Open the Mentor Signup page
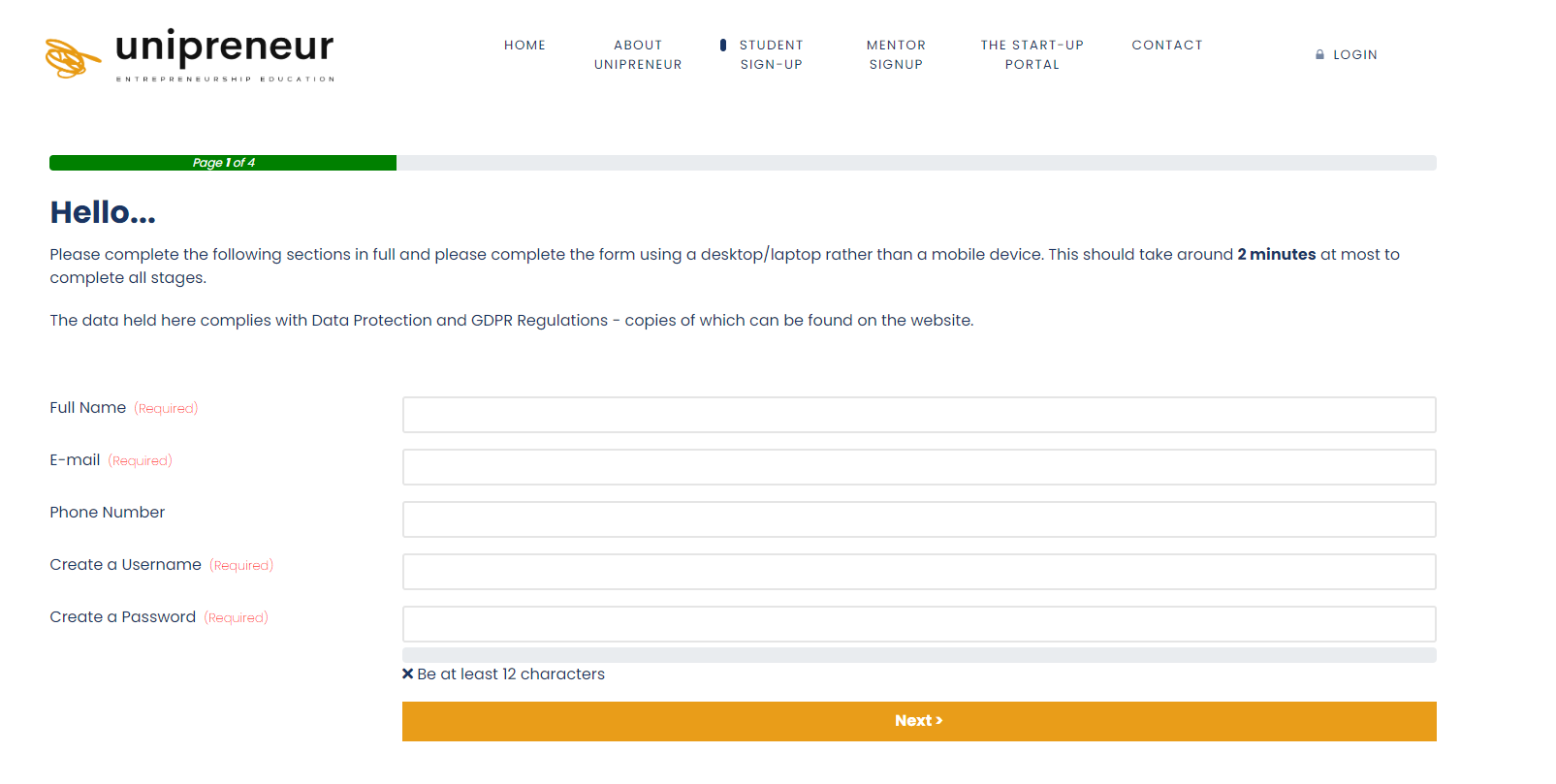Viewport: 1556px width, 784px height. tap(896, 55)
